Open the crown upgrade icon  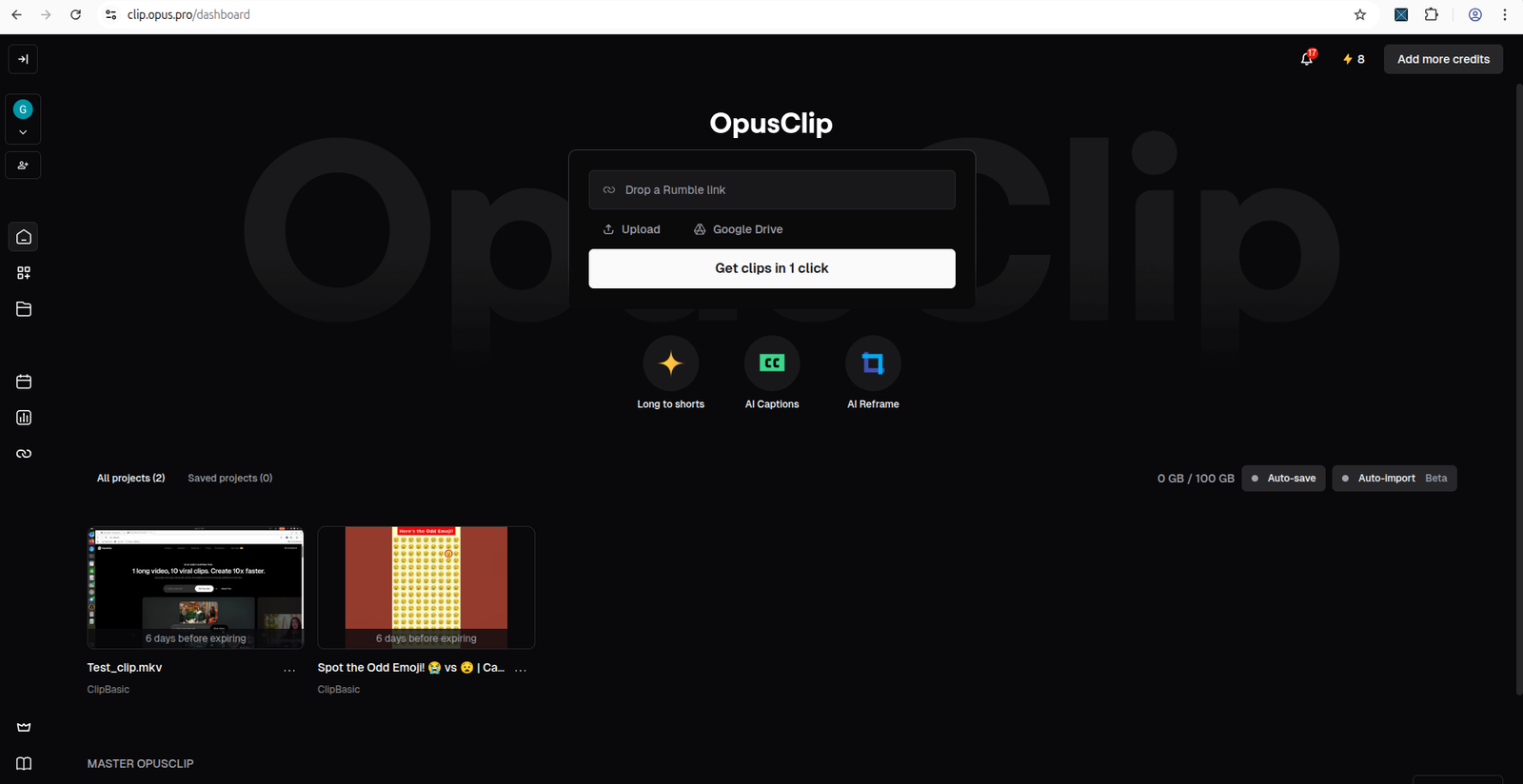tap(24, 727)
